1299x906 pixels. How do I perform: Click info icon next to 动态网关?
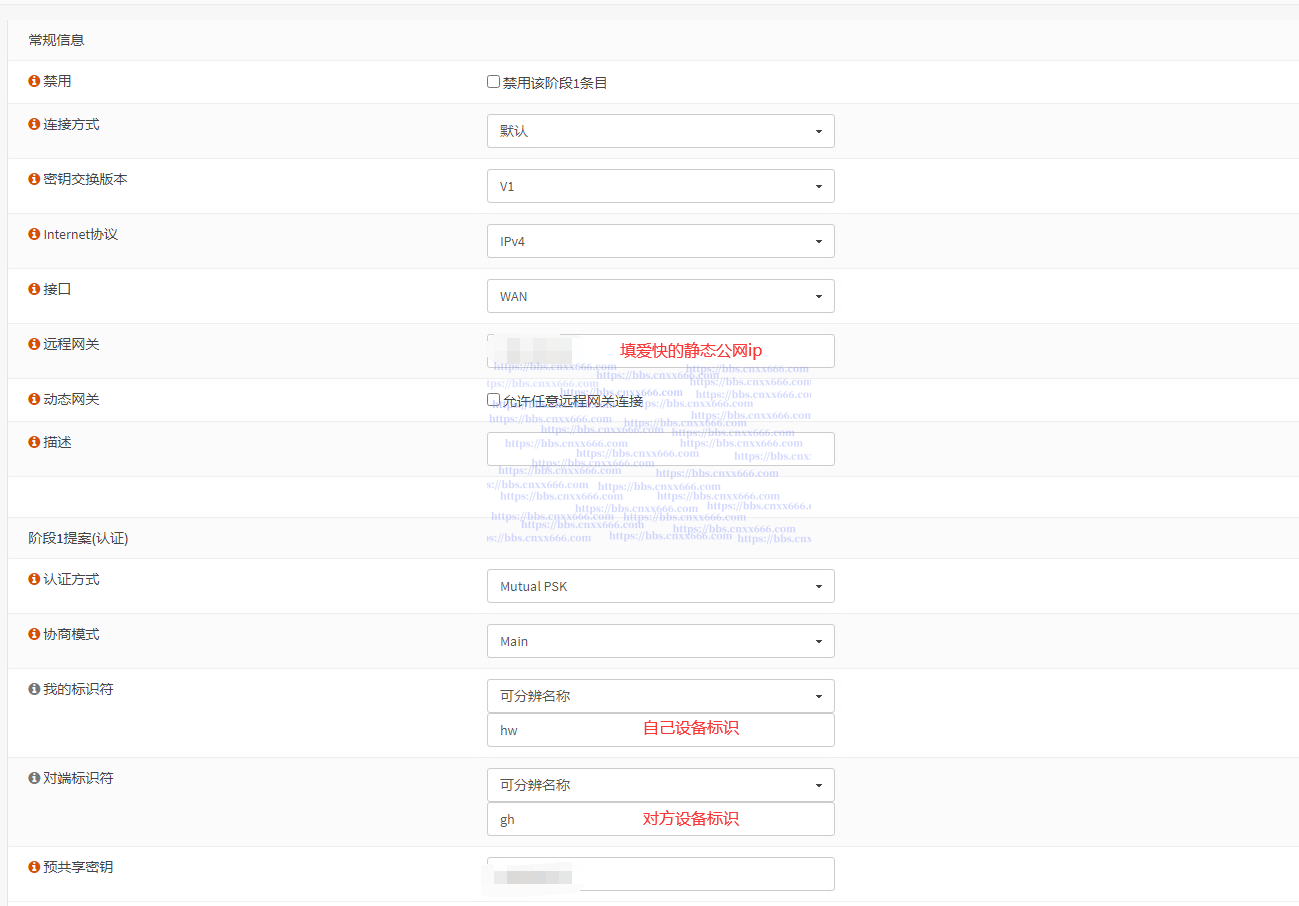[x=34, y=400]
